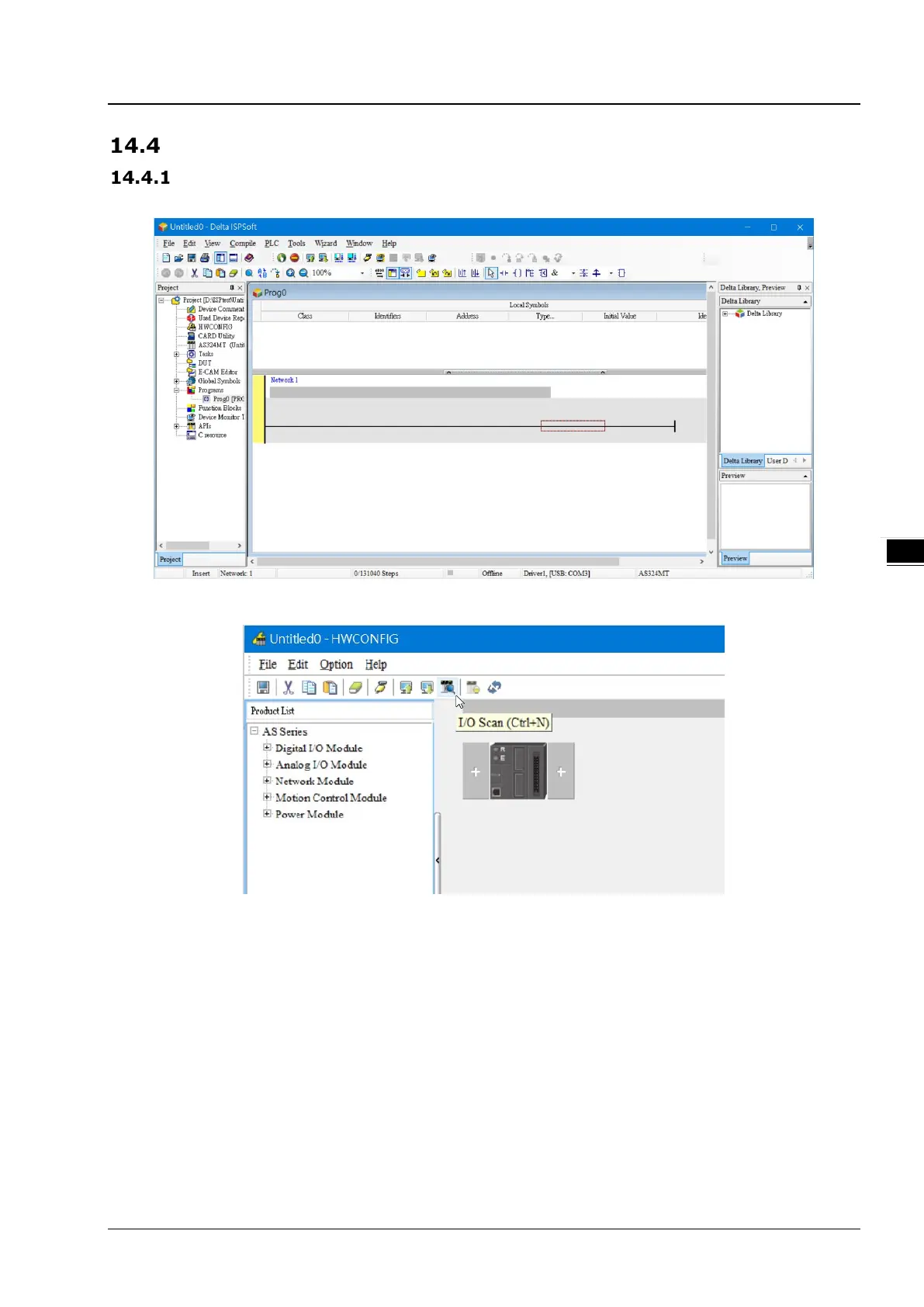This screenshot has width=924, height=1307.
Task: Click the Preview tab at bottom right
Action: [x=735, y=558]
